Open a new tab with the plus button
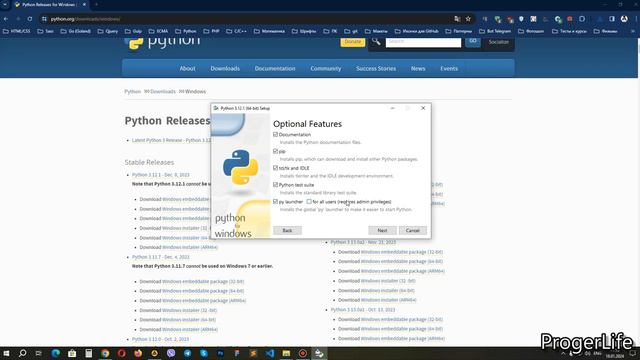This screenshot has height=360, width=640. pos(96,4)
